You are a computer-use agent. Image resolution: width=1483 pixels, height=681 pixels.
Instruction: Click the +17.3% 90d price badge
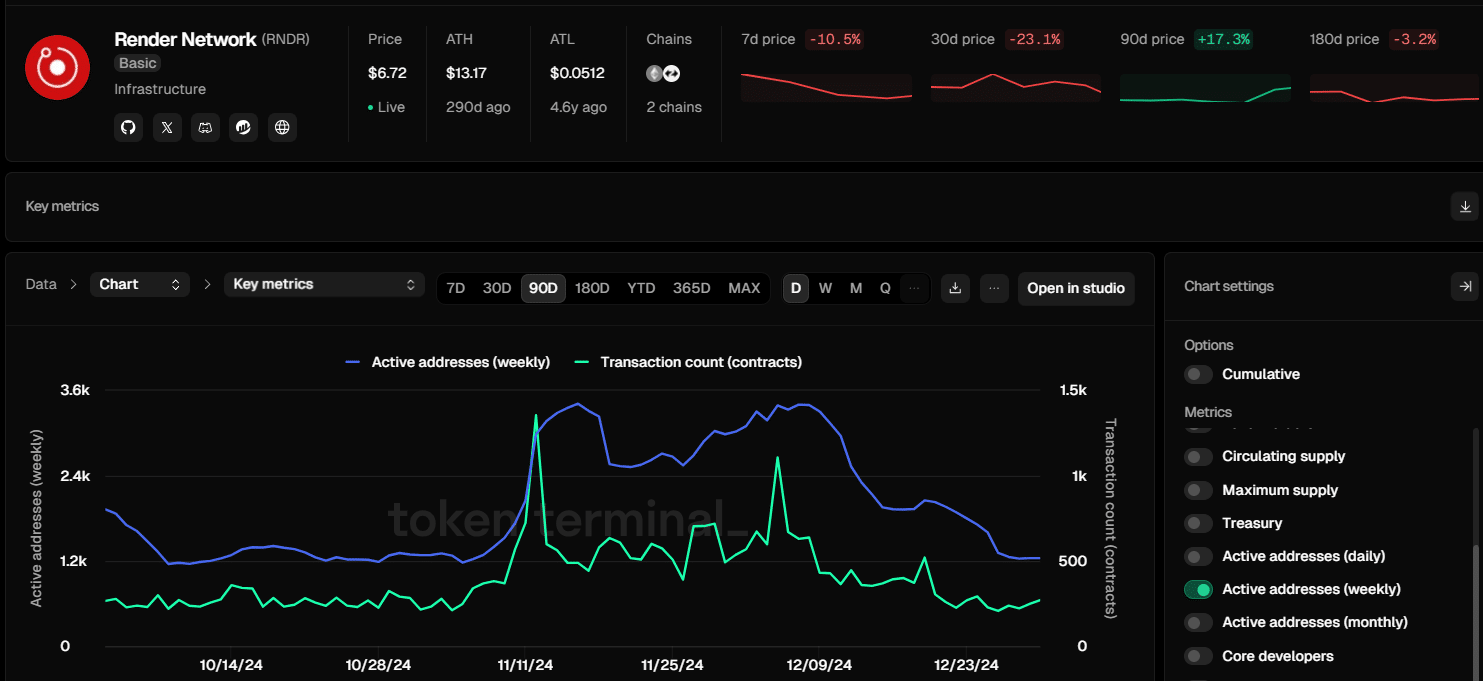click(x=1223, y=39)
